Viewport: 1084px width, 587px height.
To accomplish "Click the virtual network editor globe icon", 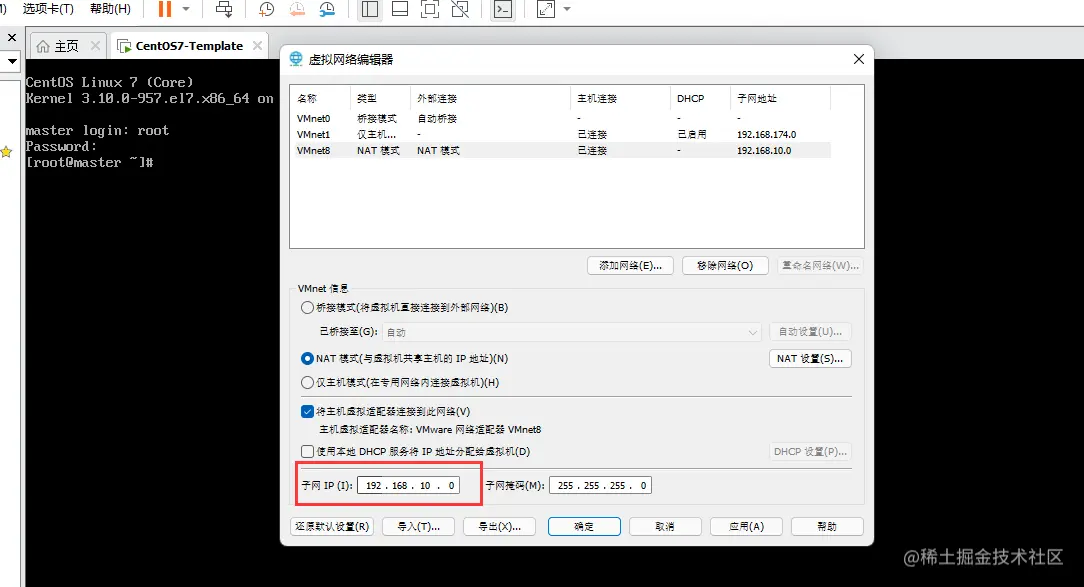I will pos(296,59).
